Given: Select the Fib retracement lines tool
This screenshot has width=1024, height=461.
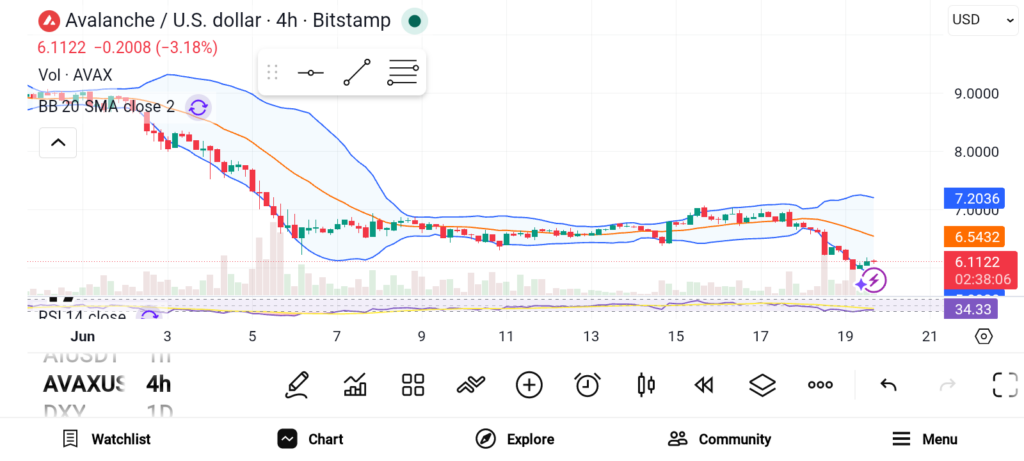Looking at the screenshot, I should tap(403, 72).
